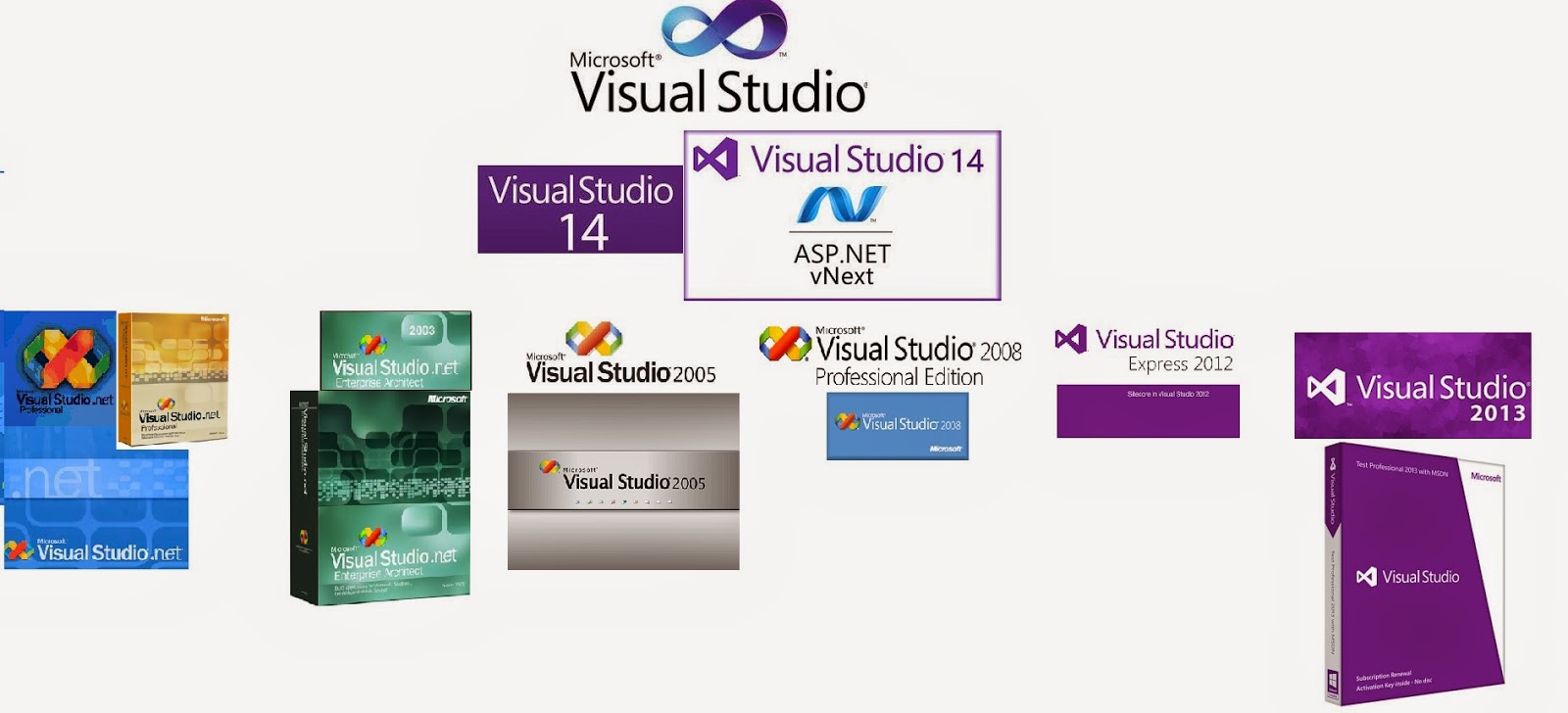Click the Windows logo on the purple box
This screenshot has width=1568, height=713.
1333,682
